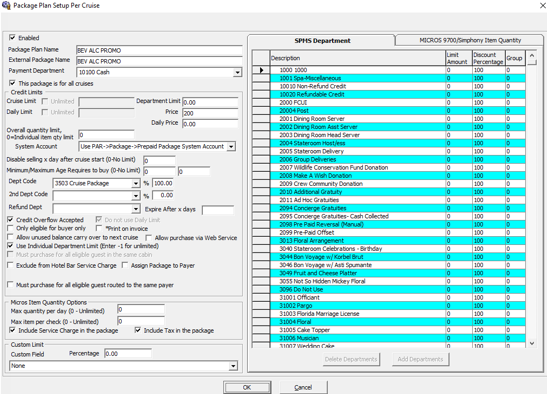Screen dimensions: 547x394
Task: Click External Package Name field
Action: click(x=159, y=61)
